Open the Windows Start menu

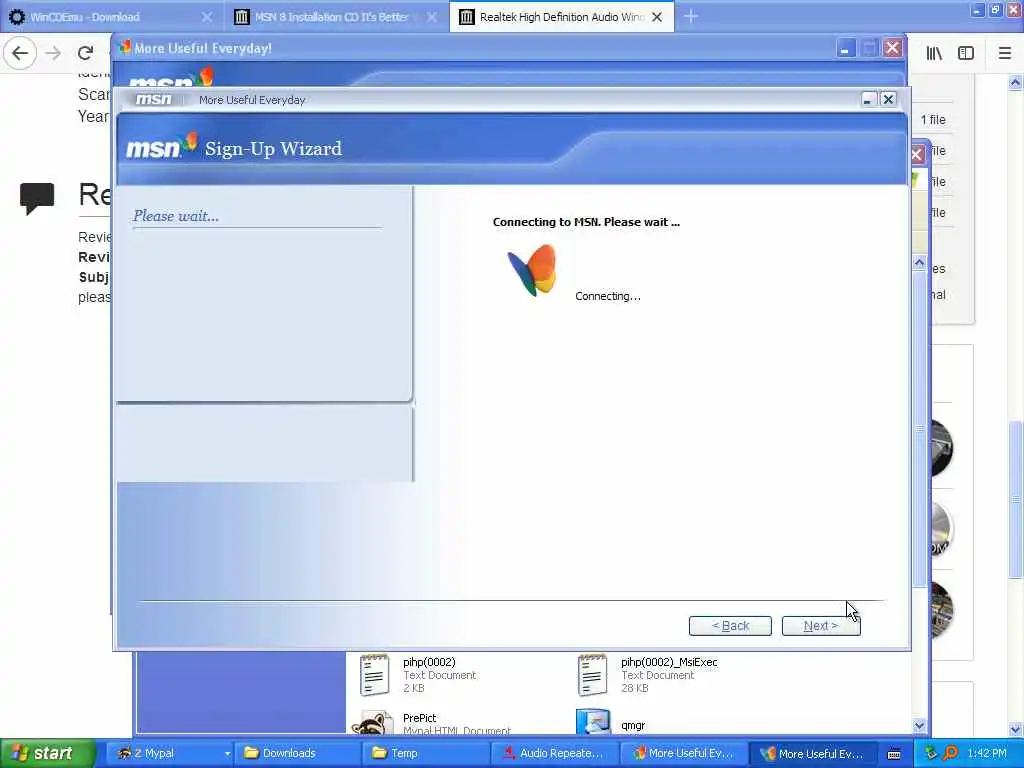pos(47,753)
